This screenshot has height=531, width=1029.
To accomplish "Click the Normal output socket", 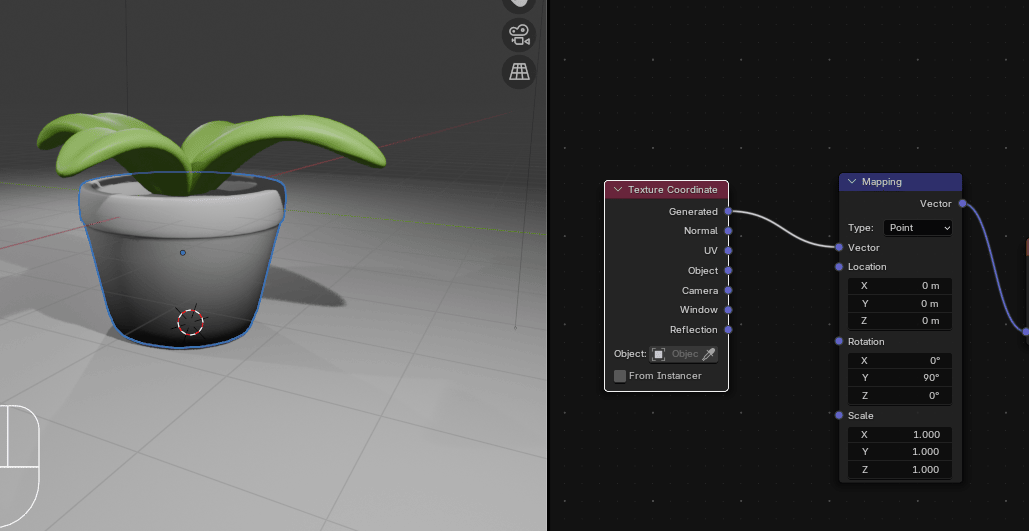I will coord(728,231).
